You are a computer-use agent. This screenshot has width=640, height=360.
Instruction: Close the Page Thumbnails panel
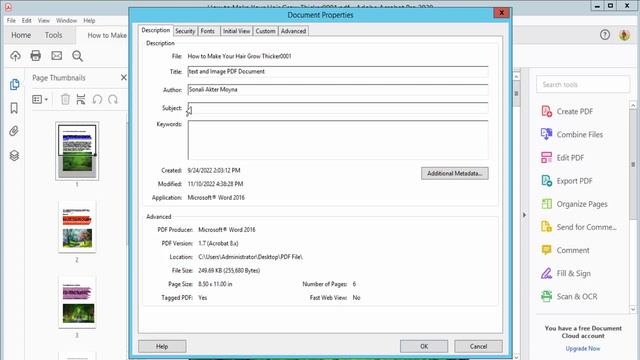pyautogui.click(x=124, y=78)
